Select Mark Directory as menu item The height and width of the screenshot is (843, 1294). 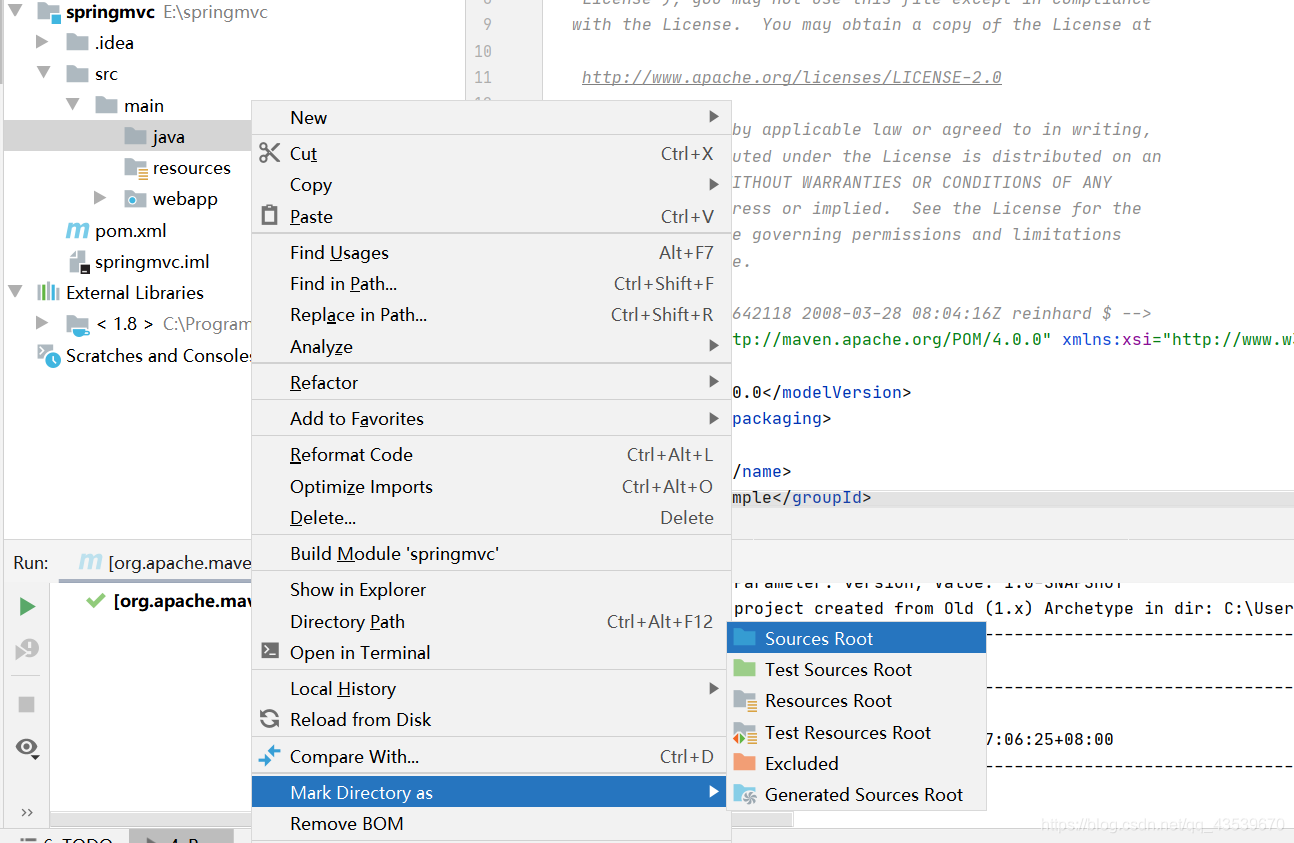[490, 793]
